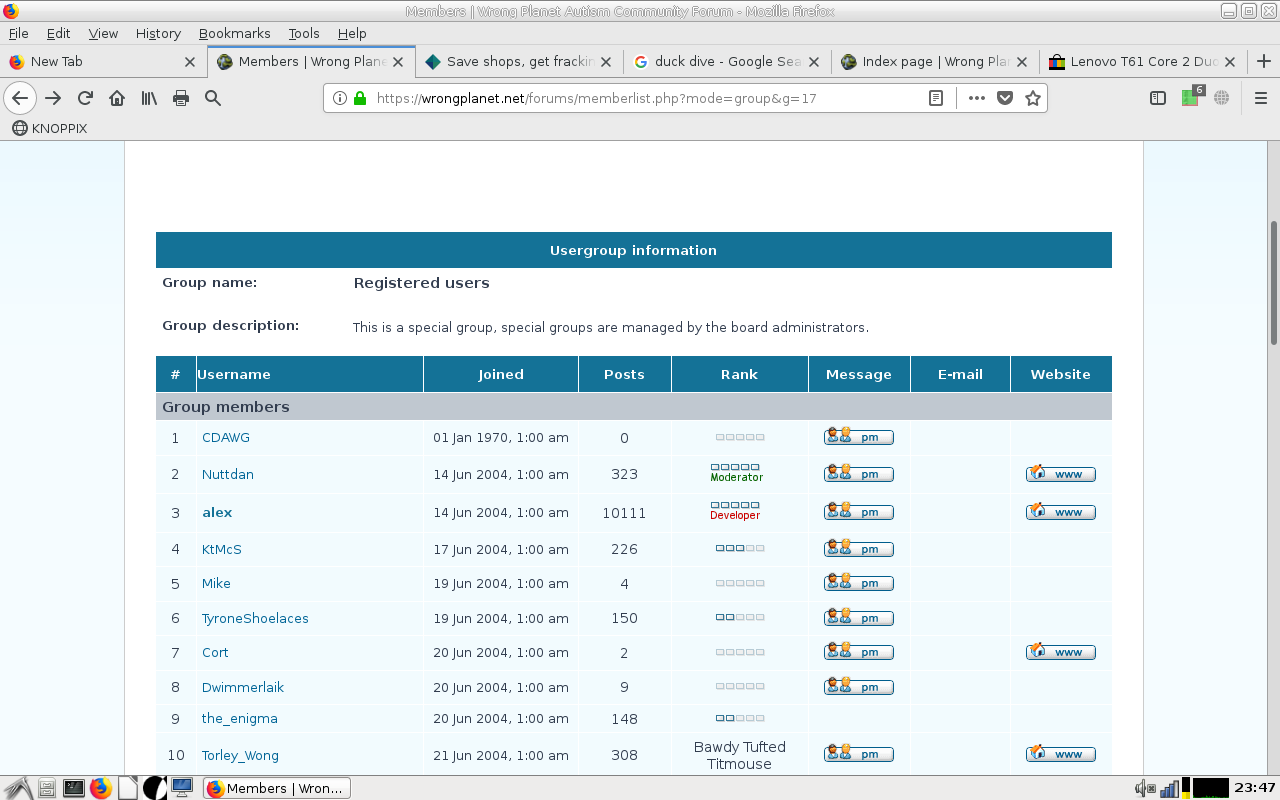Image resolution: width=1280 pixels, height=800 pixels.
Task: Sort member list by Username column
Action: click(234, 374)
